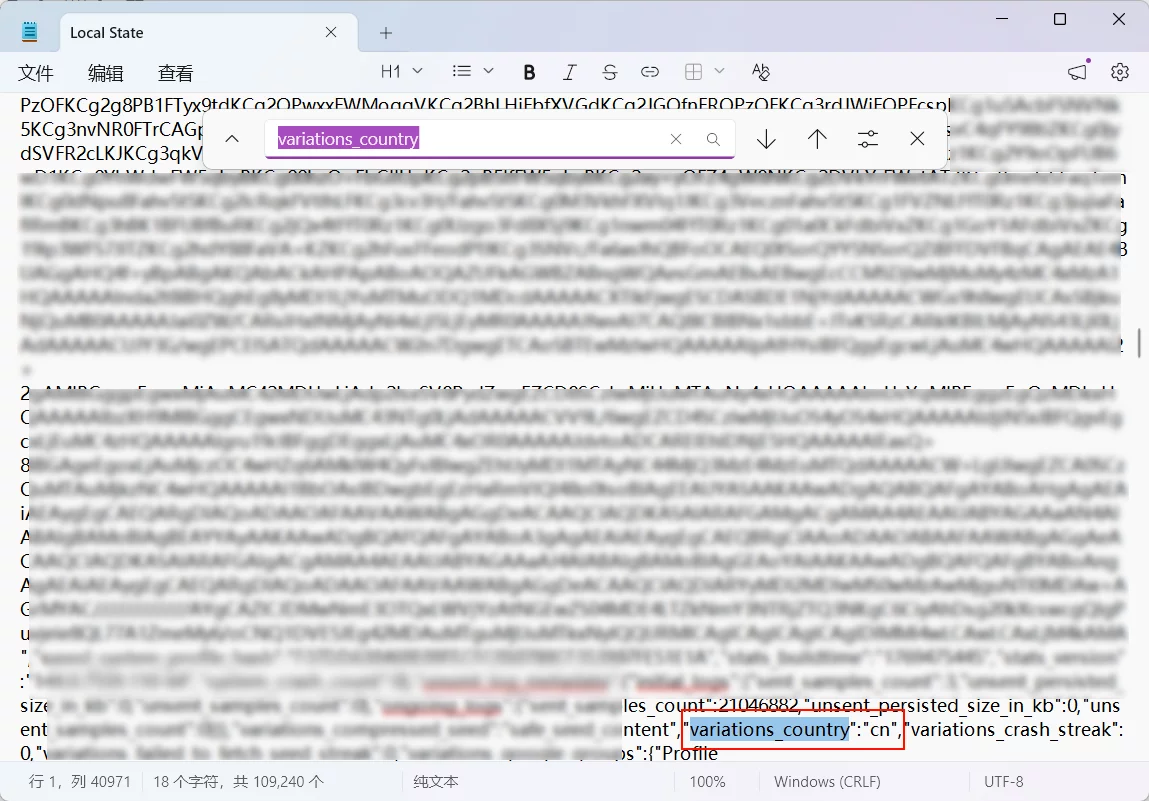Close the Local State tab
The width and height of the screenshot is (1149, 801).
(331, 32)
